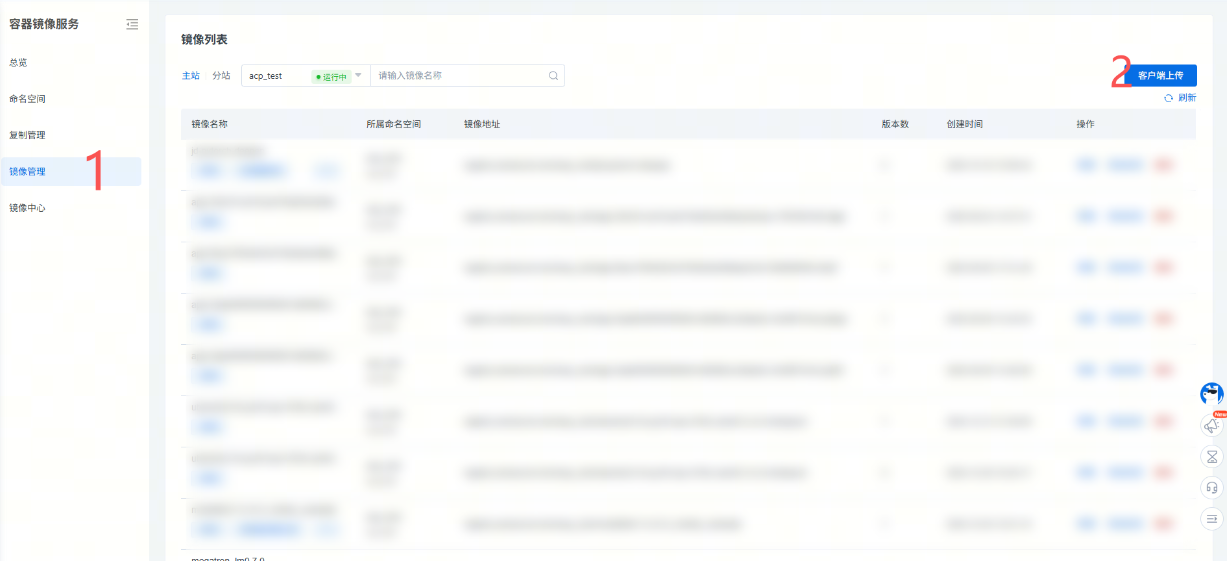Click the 镜像名称 column header

(x=210, y=124)
